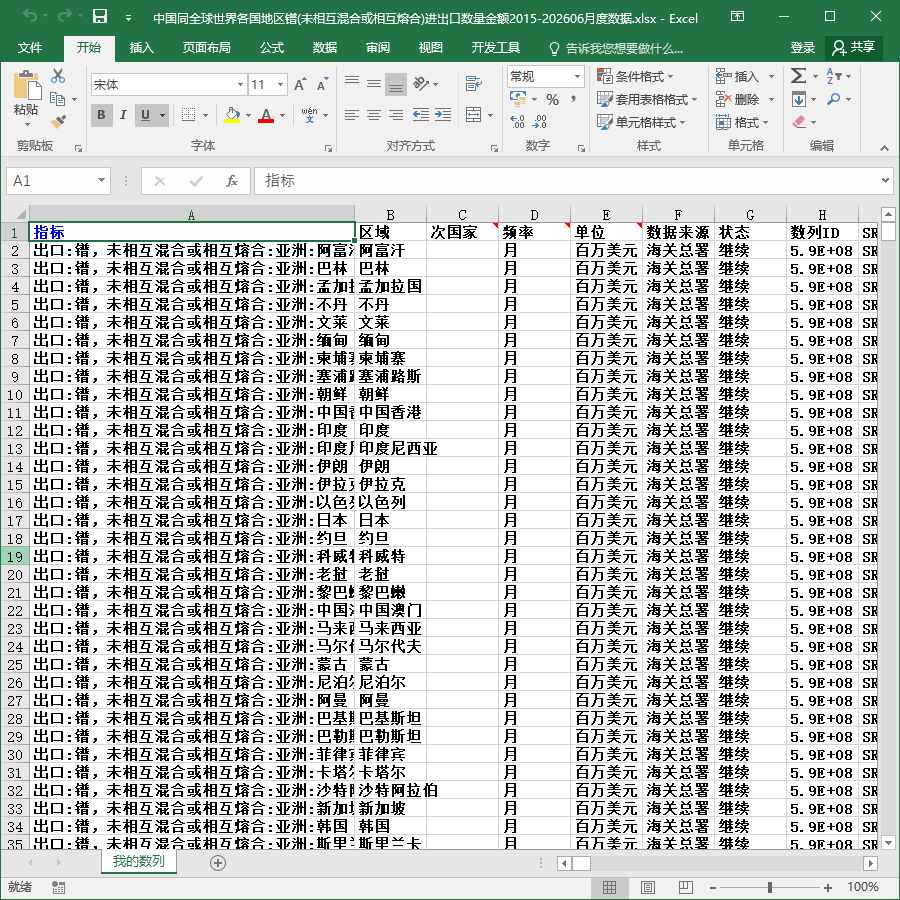The height and width of the screenshot is (900, 900).
Task: Open the 条件格式 dropdown menu
Action: pos(635,76)
